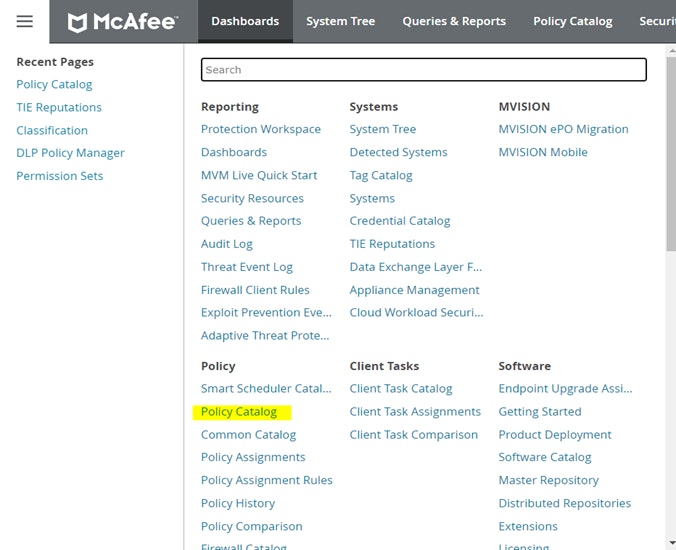Viewport: 676px width, 550px height.
Task: Go to Product Deployment
Action: [x=554, y=435]
